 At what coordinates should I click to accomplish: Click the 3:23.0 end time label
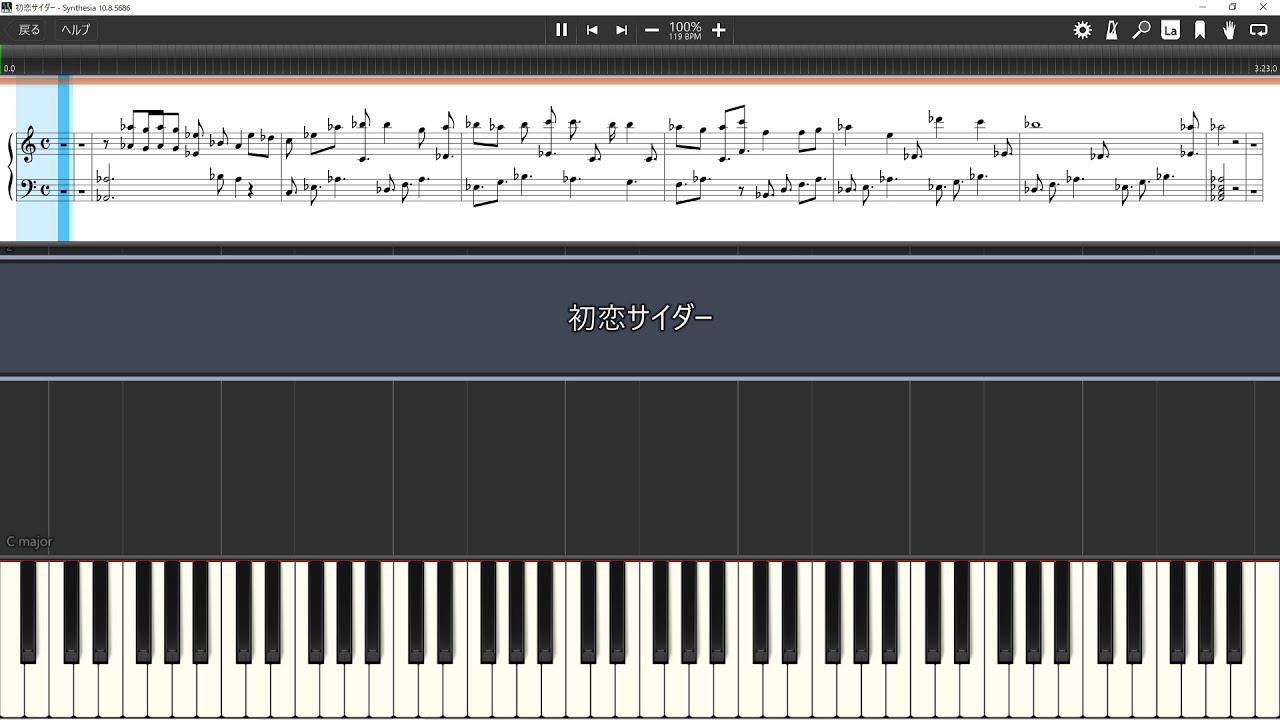point(1265,69)
